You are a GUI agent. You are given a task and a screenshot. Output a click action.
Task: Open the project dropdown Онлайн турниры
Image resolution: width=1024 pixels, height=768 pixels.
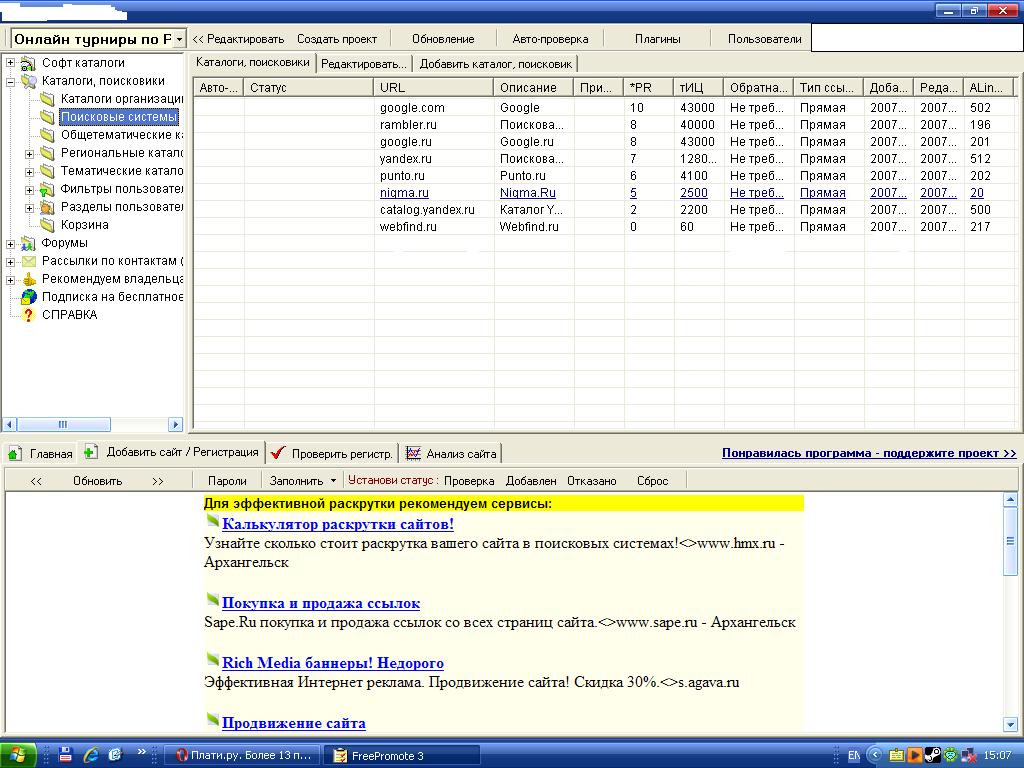click(x=180, y=39)
